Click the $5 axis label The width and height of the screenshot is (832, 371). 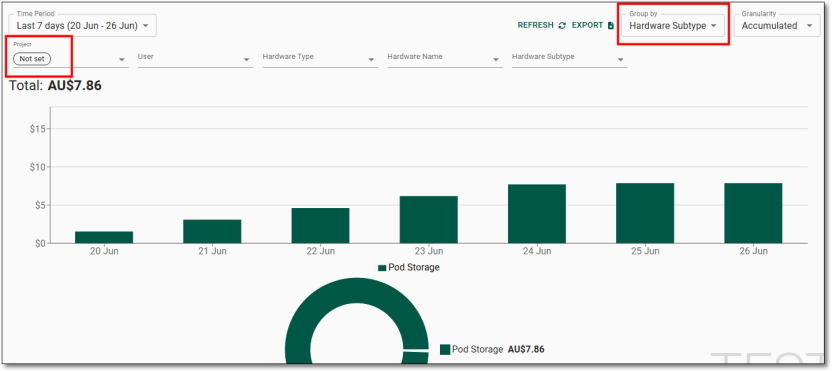point(41,205)
